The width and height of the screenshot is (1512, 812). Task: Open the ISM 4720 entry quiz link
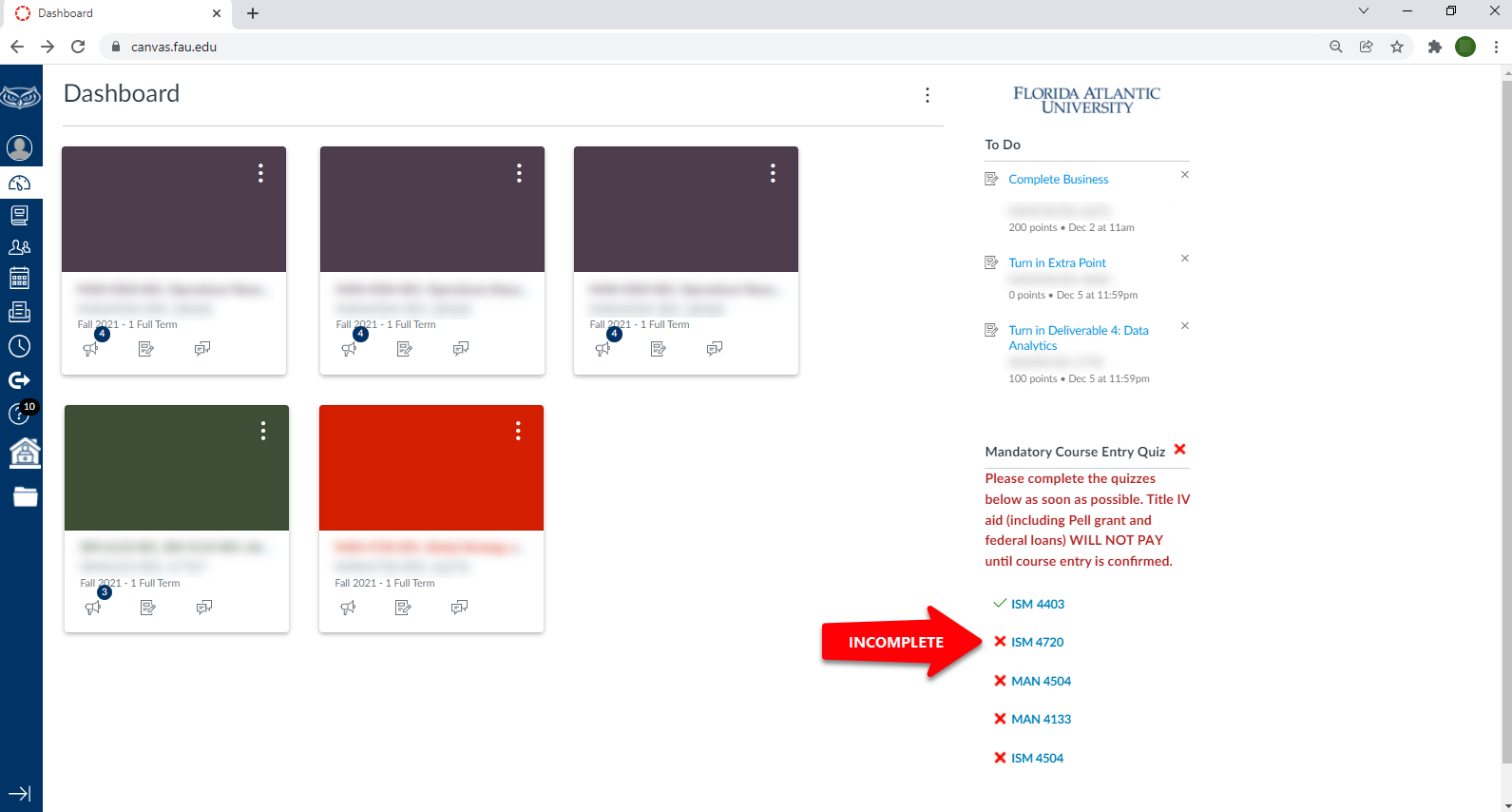tap(1037, 643)
